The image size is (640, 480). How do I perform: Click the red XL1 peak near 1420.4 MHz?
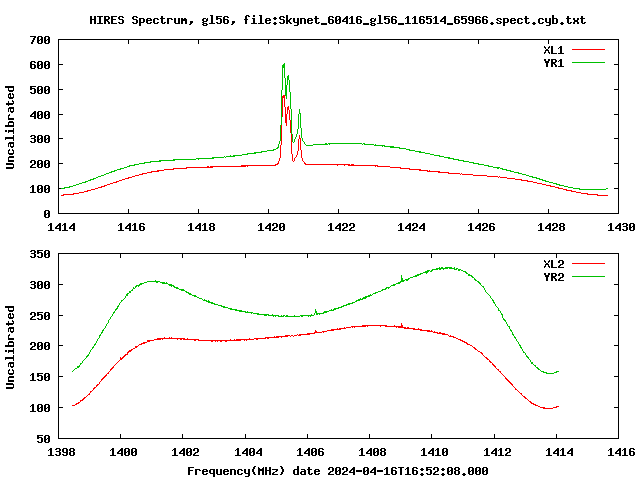pyautogui.click(x=283, y=96)
